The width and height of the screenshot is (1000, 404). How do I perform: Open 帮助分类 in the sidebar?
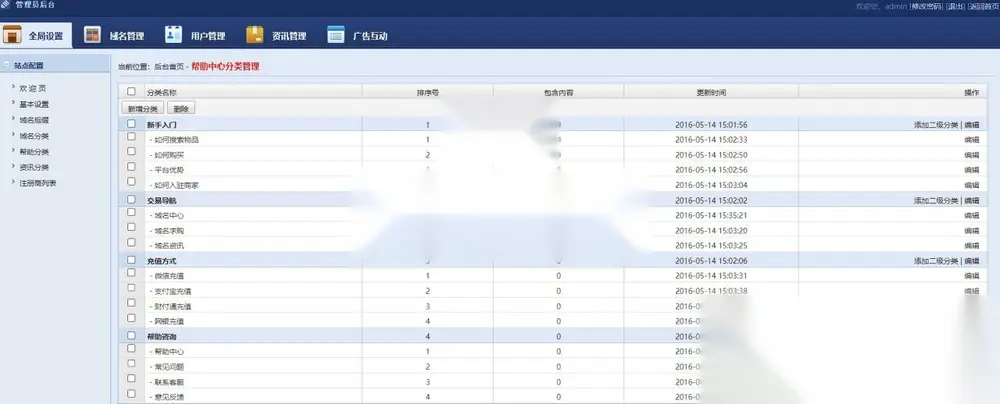click(34, 152)
